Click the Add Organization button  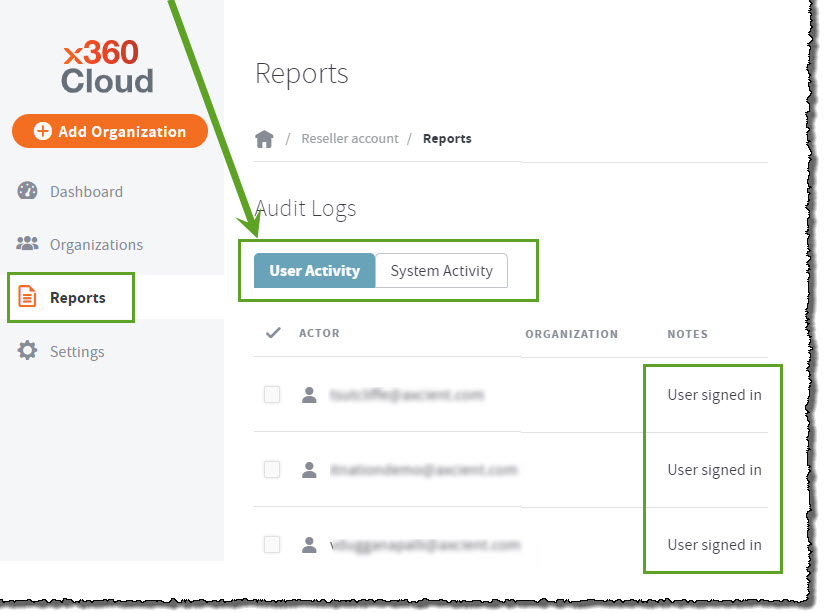[110, 131]
